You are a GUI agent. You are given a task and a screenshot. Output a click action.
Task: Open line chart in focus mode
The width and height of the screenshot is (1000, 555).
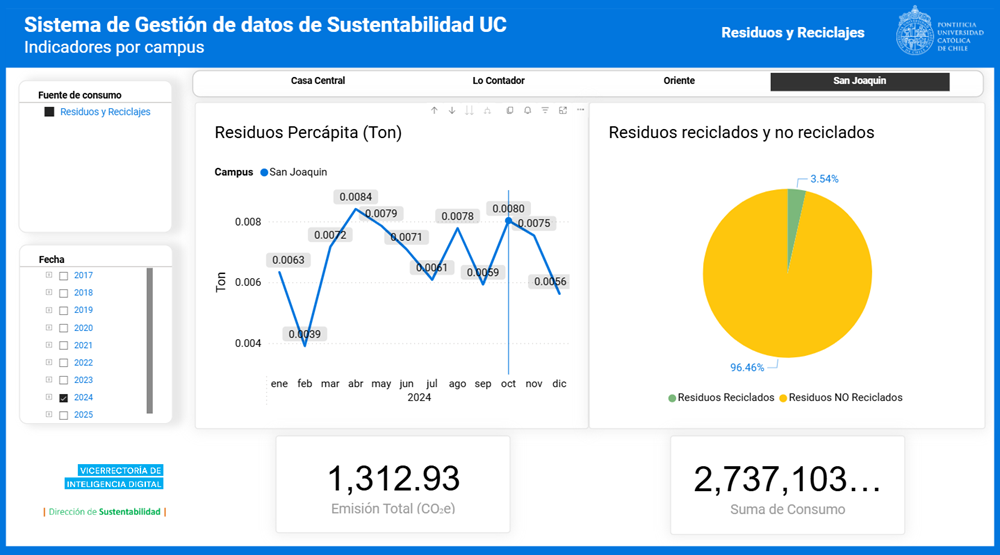[563, 111]
